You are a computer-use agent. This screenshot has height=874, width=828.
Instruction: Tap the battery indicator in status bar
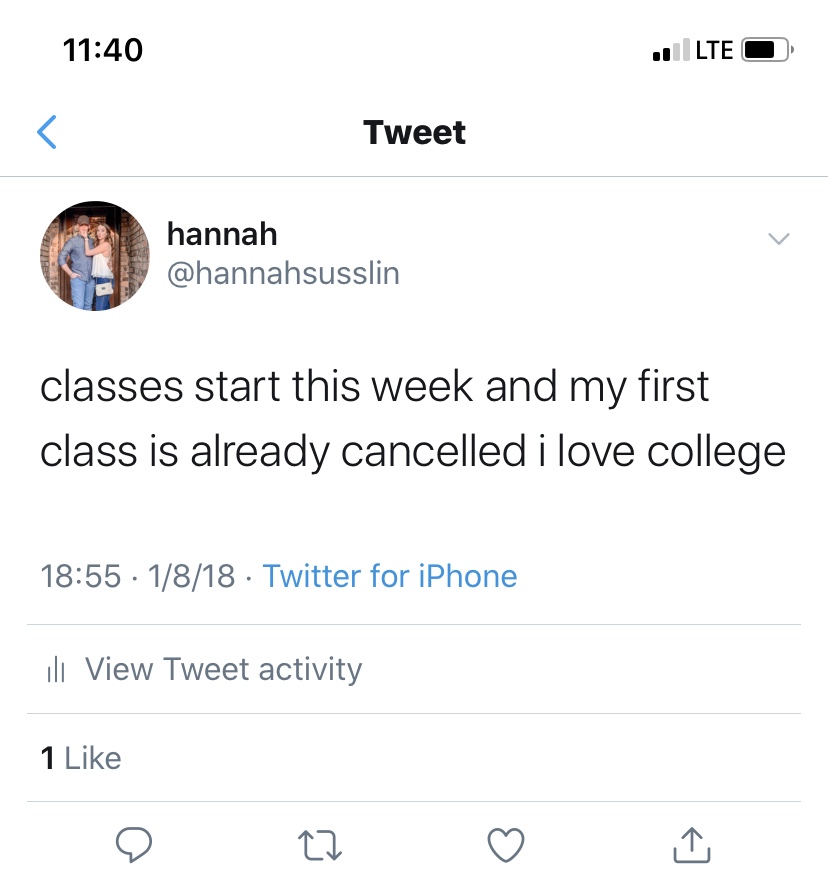[767, 50]
